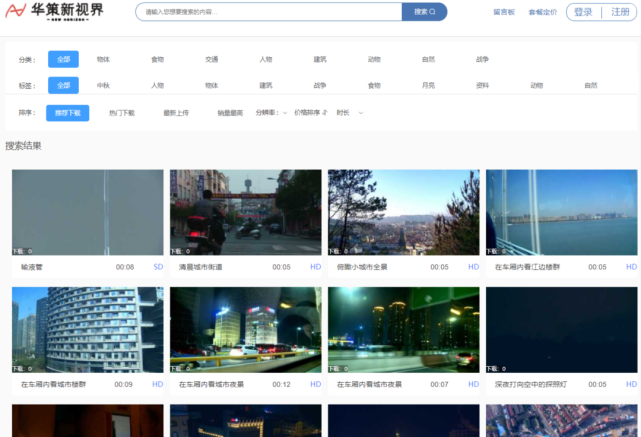641x437 pixels.
Task: Select 物体 in the 标签 row
Action: pos(211,85)
